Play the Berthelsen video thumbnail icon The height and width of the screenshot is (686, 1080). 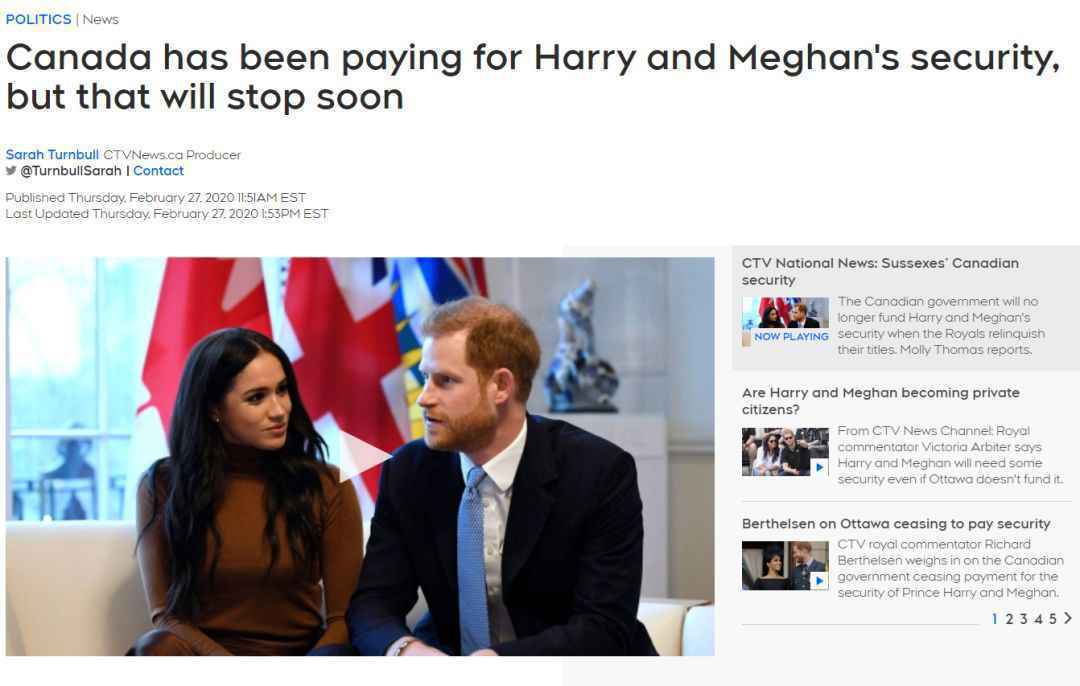820,581
